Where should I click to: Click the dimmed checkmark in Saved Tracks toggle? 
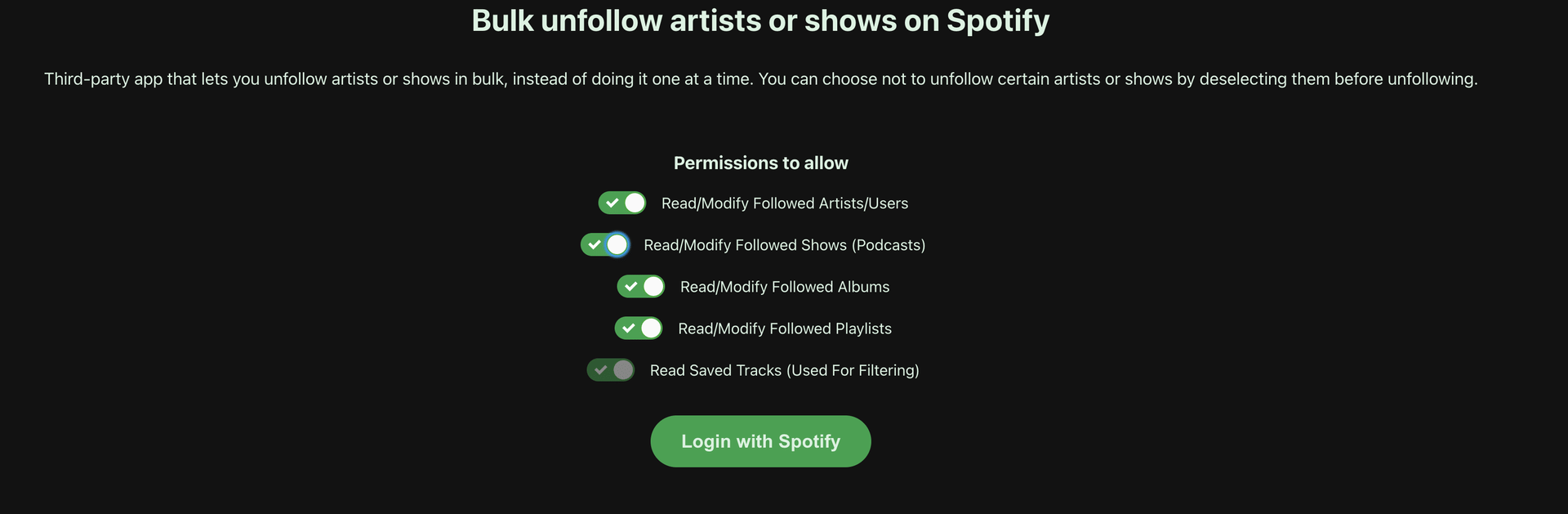click(x=600, y=370)
